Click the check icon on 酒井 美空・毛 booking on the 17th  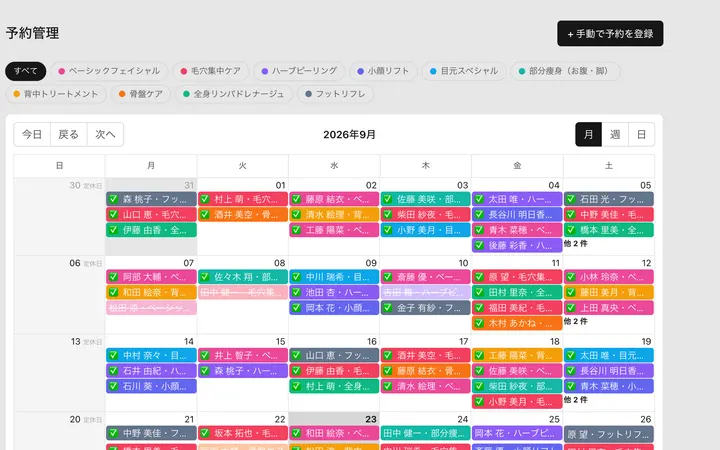coord(388,355)
